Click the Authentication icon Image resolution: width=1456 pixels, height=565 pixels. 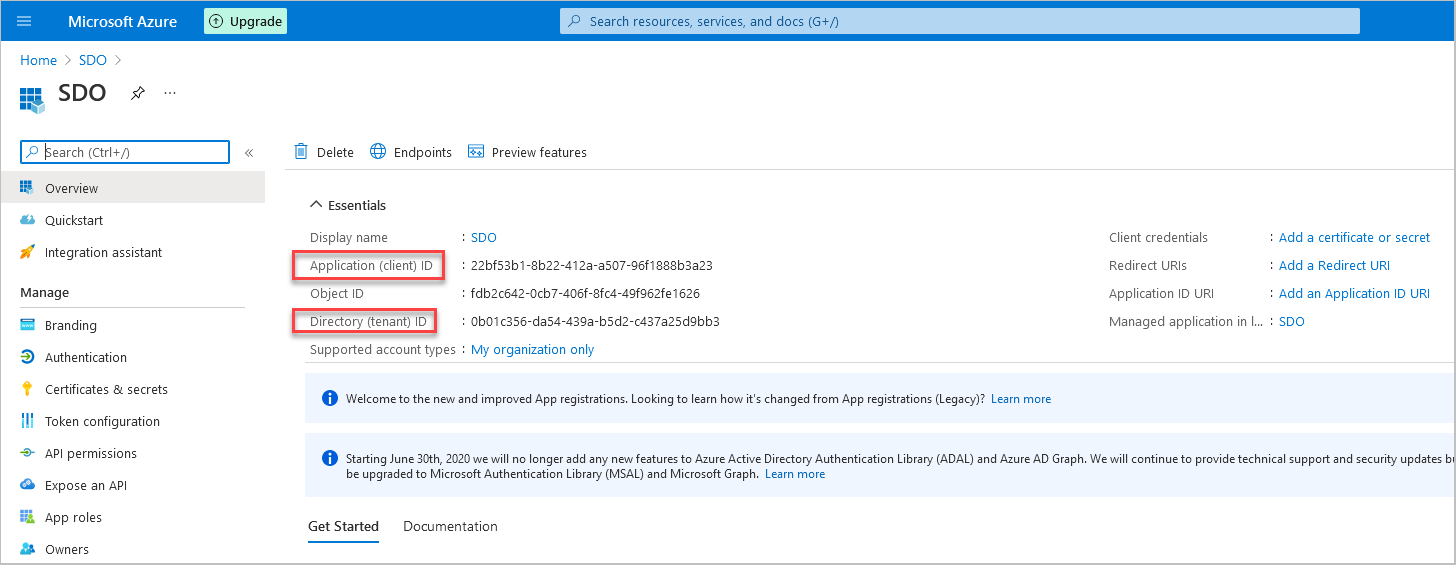[x=27, y=357]
